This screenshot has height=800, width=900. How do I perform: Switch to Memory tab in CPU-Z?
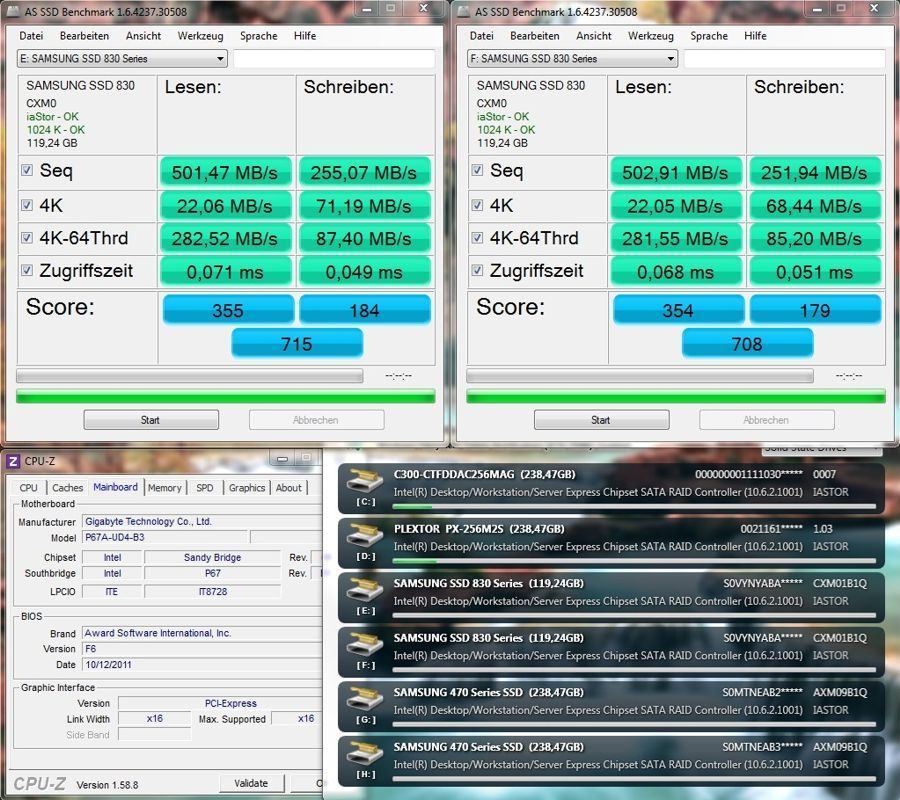[x=165, y=488]
